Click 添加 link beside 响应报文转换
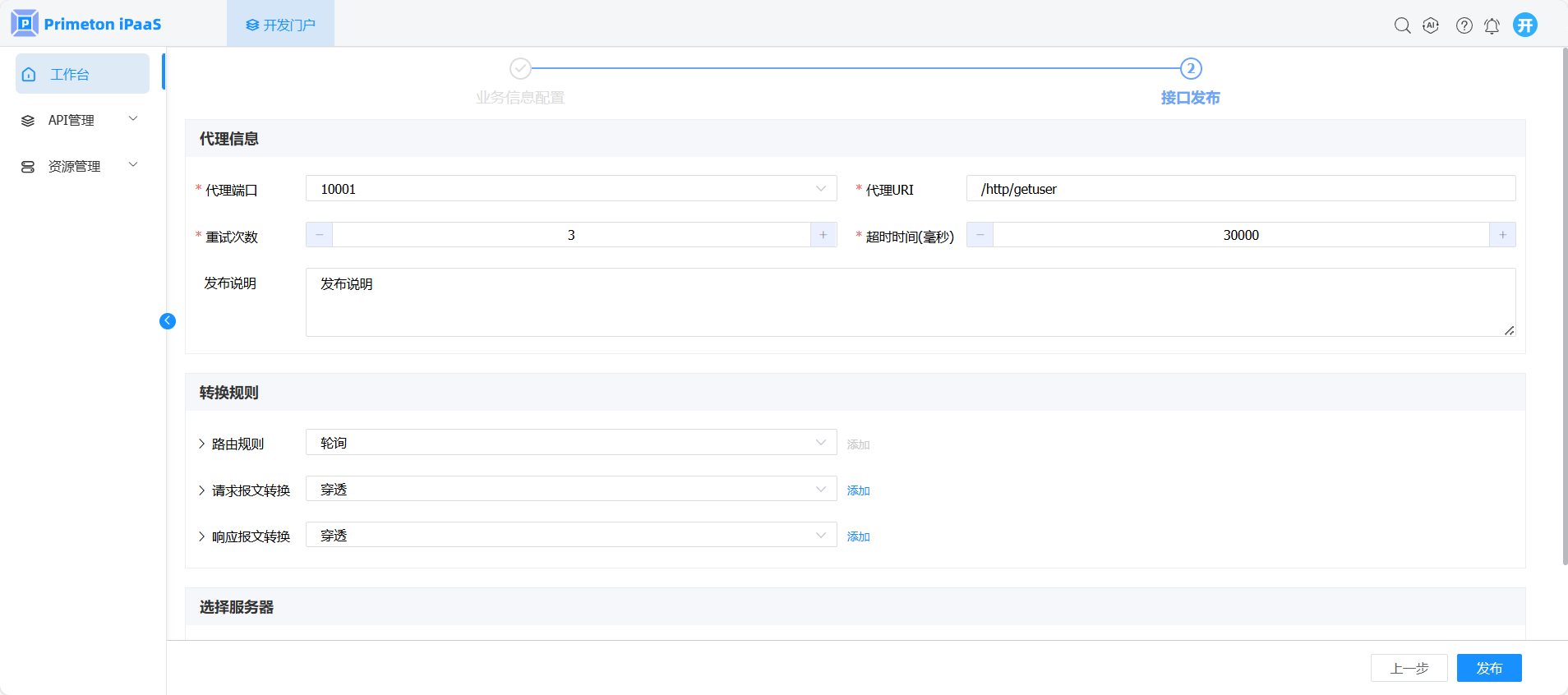 click(858, 536)
